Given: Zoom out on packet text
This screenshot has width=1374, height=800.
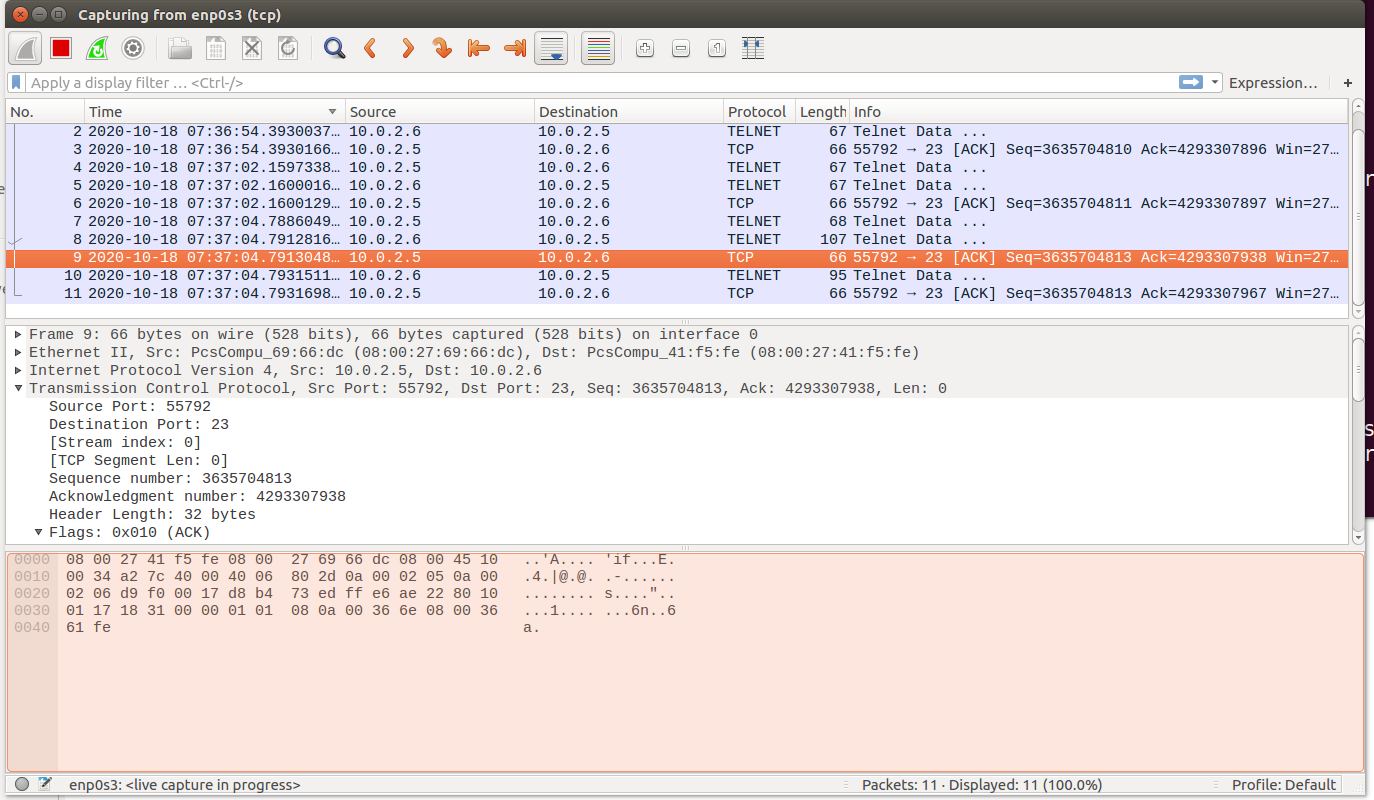Looking at the screenshot, I should pyautogui.click(x=681, y=48).
